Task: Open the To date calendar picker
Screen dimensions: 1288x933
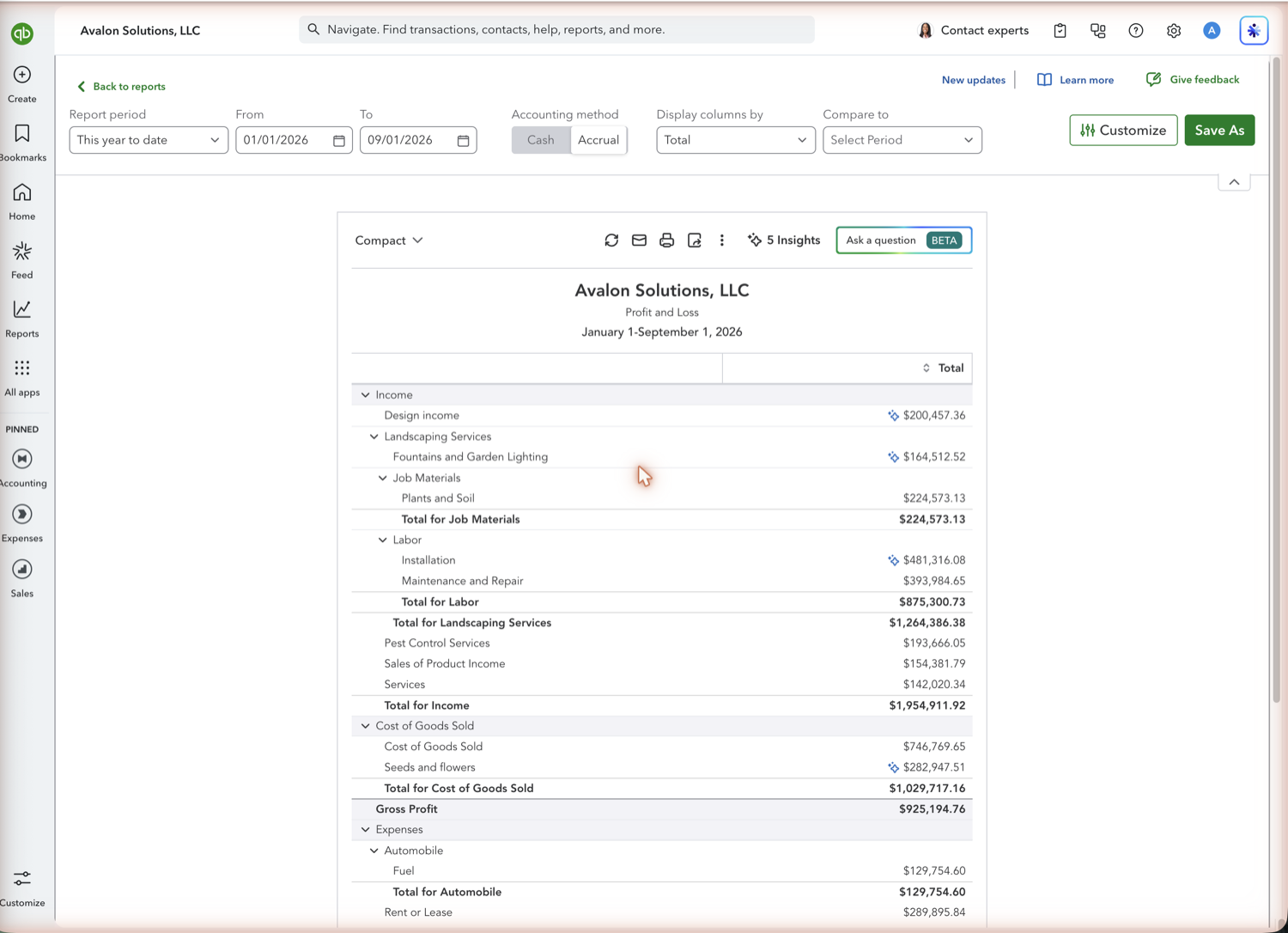Action: coord(464,140)
